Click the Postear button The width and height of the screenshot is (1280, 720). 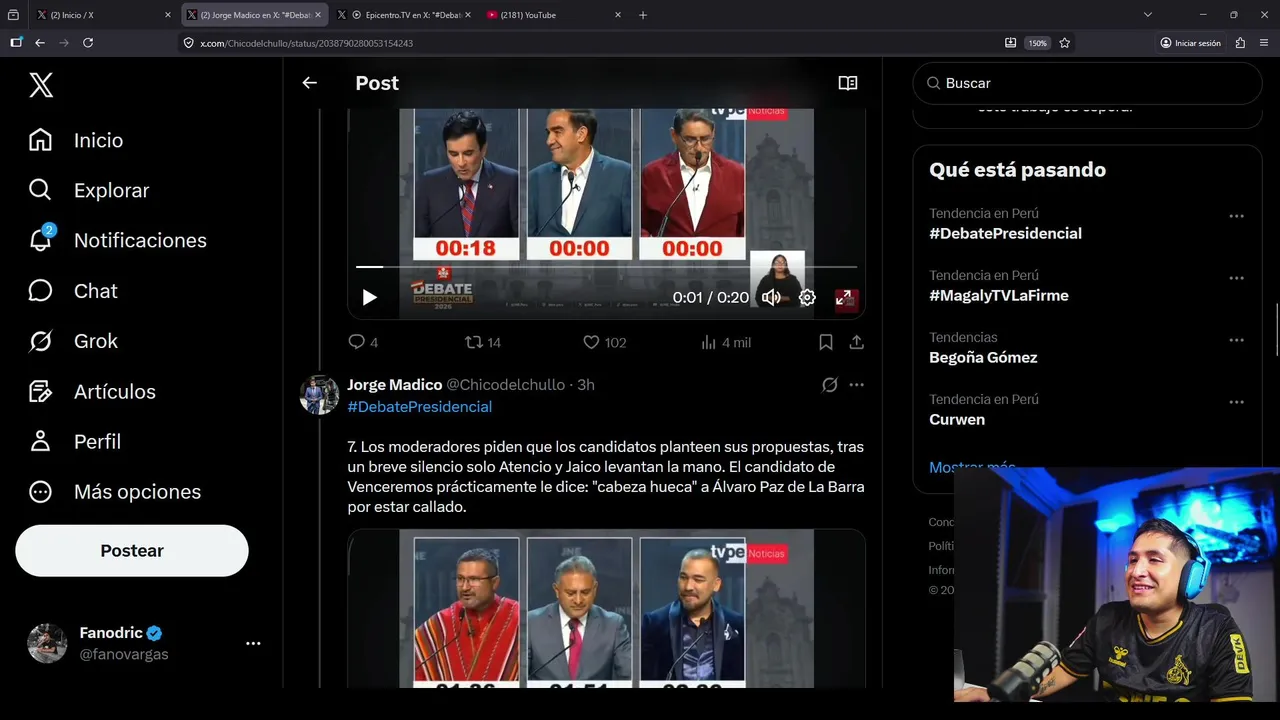point(132,551)
